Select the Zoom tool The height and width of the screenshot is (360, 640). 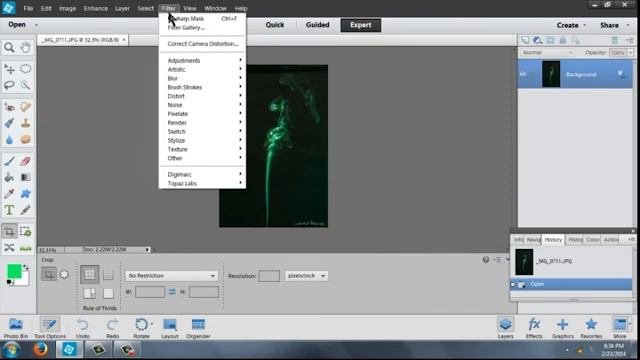tap(9, 47)
